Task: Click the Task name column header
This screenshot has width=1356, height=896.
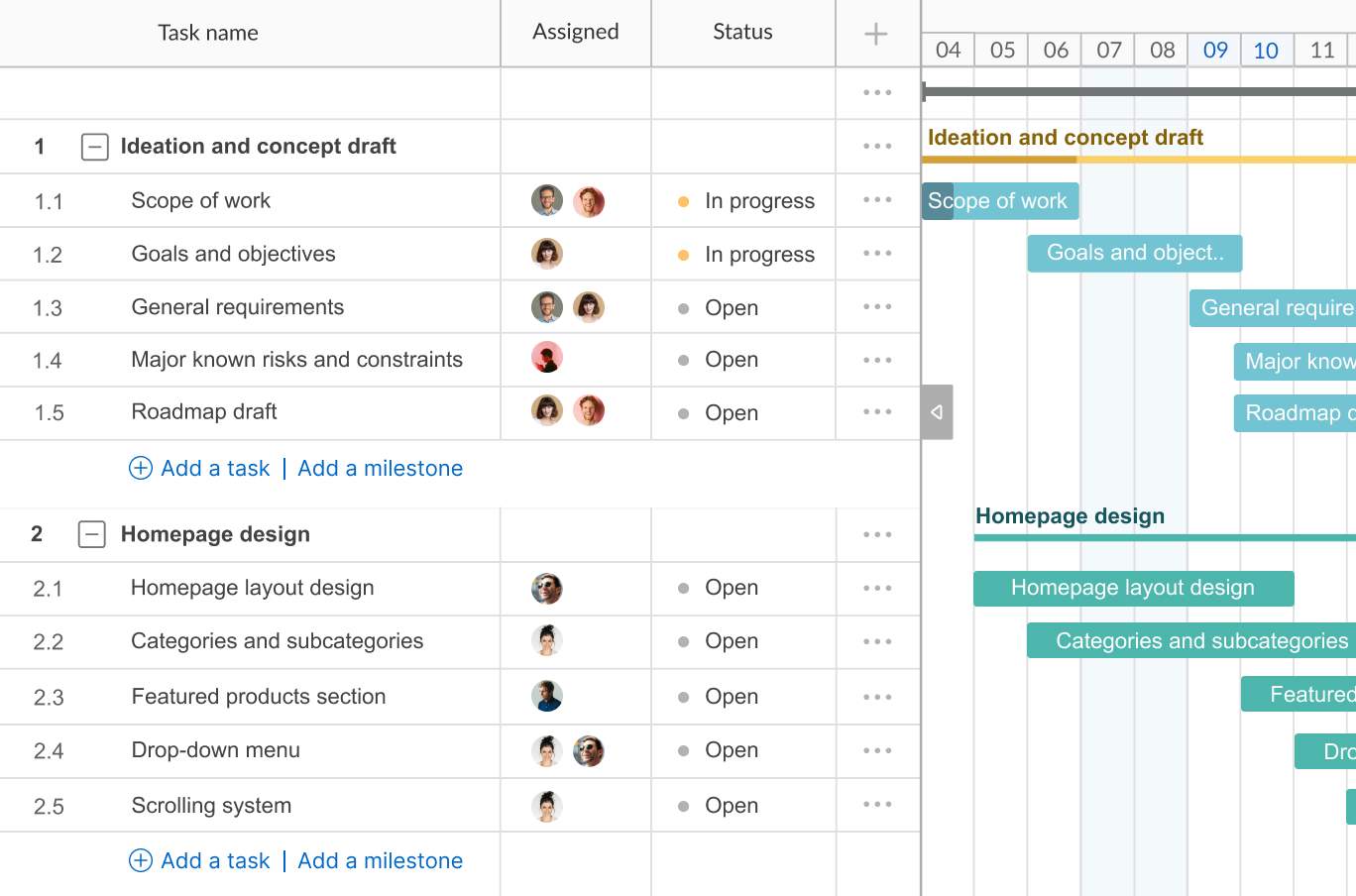Action: tap(207, 33)
